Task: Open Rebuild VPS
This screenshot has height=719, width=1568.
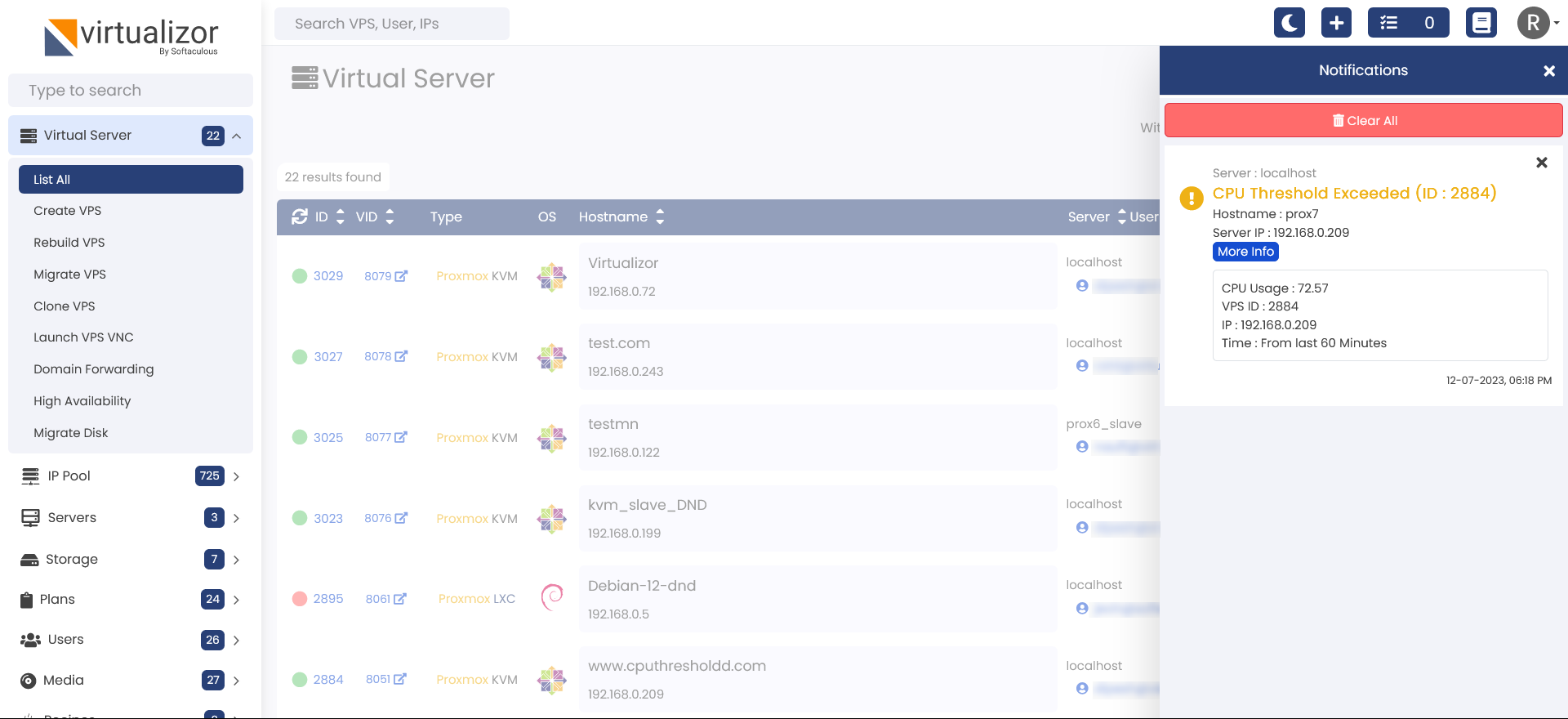Action: pos(69,243)
